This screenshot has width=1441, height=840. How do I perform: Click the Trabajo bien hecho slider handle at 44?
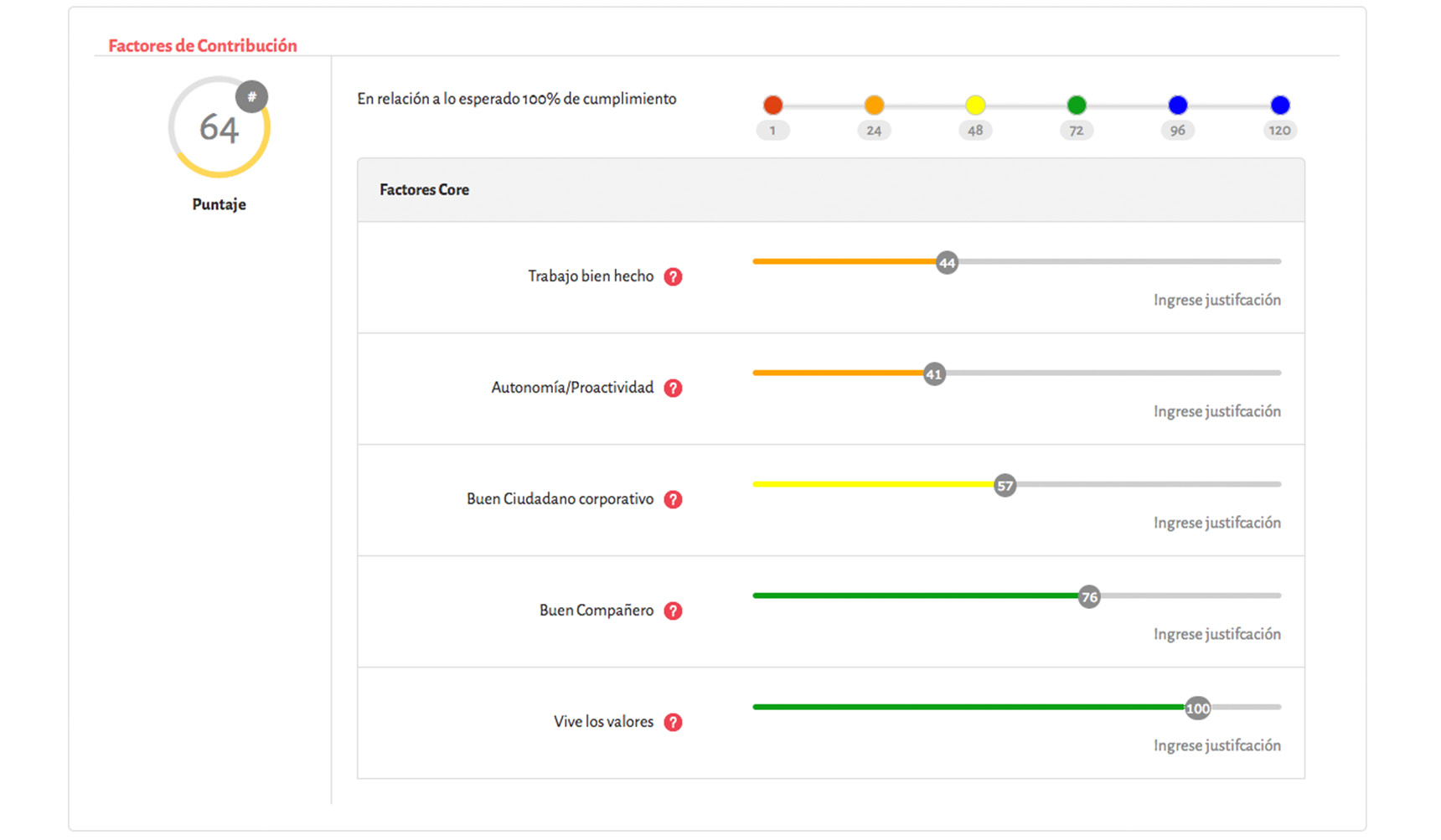947,263
